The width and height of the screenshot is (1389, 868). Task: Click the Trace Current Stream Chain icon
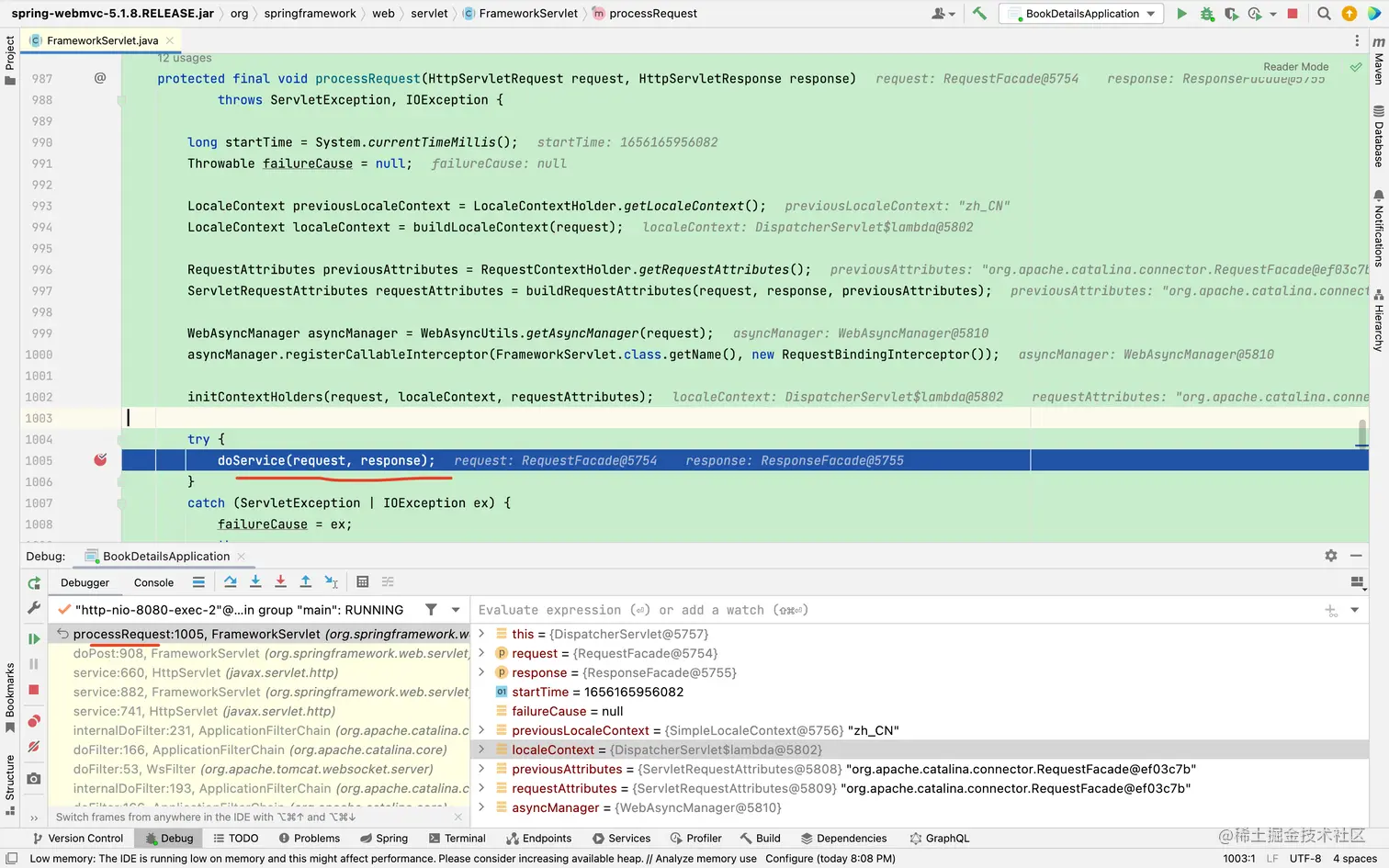point(388,582)
